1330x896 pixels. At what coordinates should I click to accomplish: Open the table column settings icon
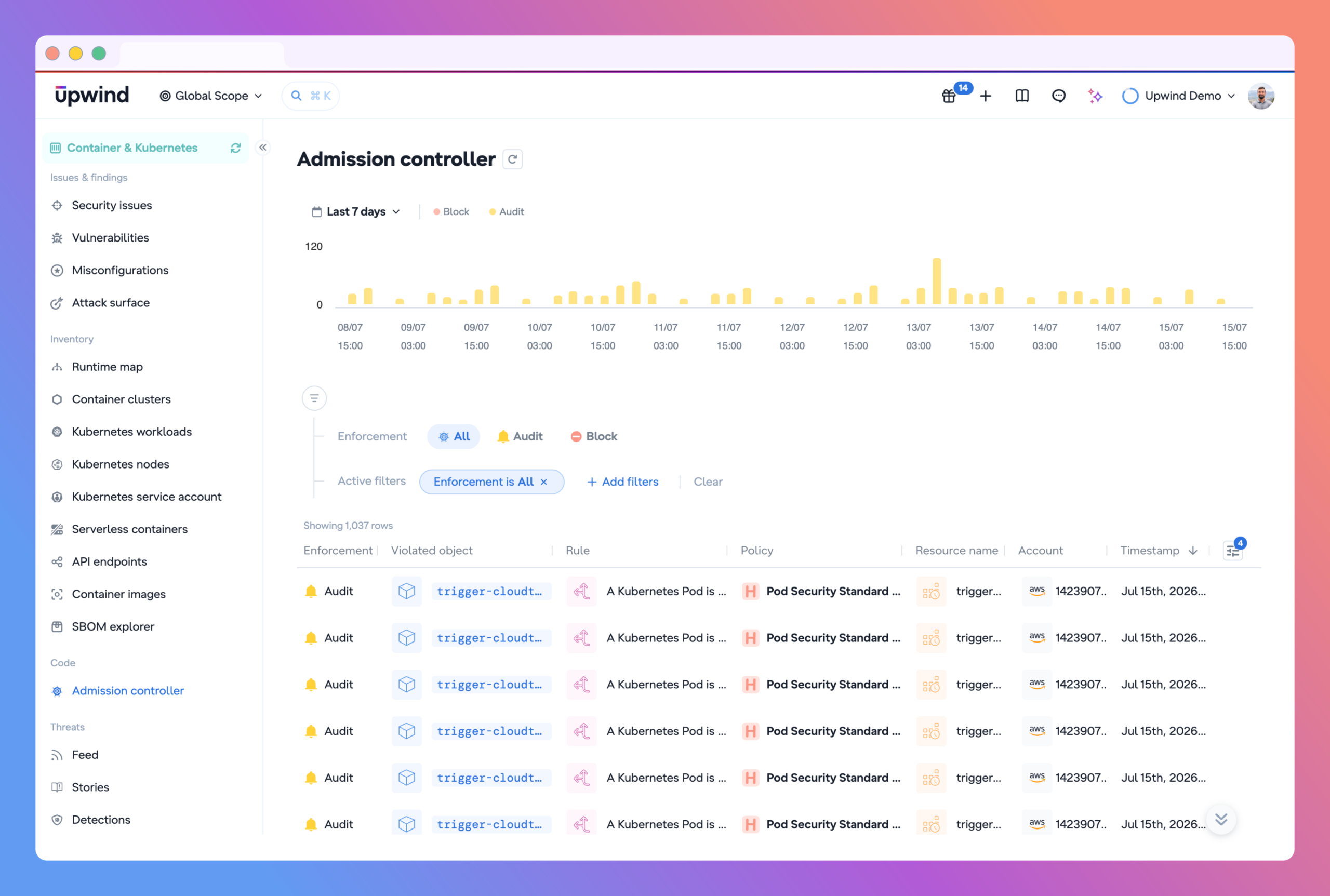click(x=1233, y=551)
